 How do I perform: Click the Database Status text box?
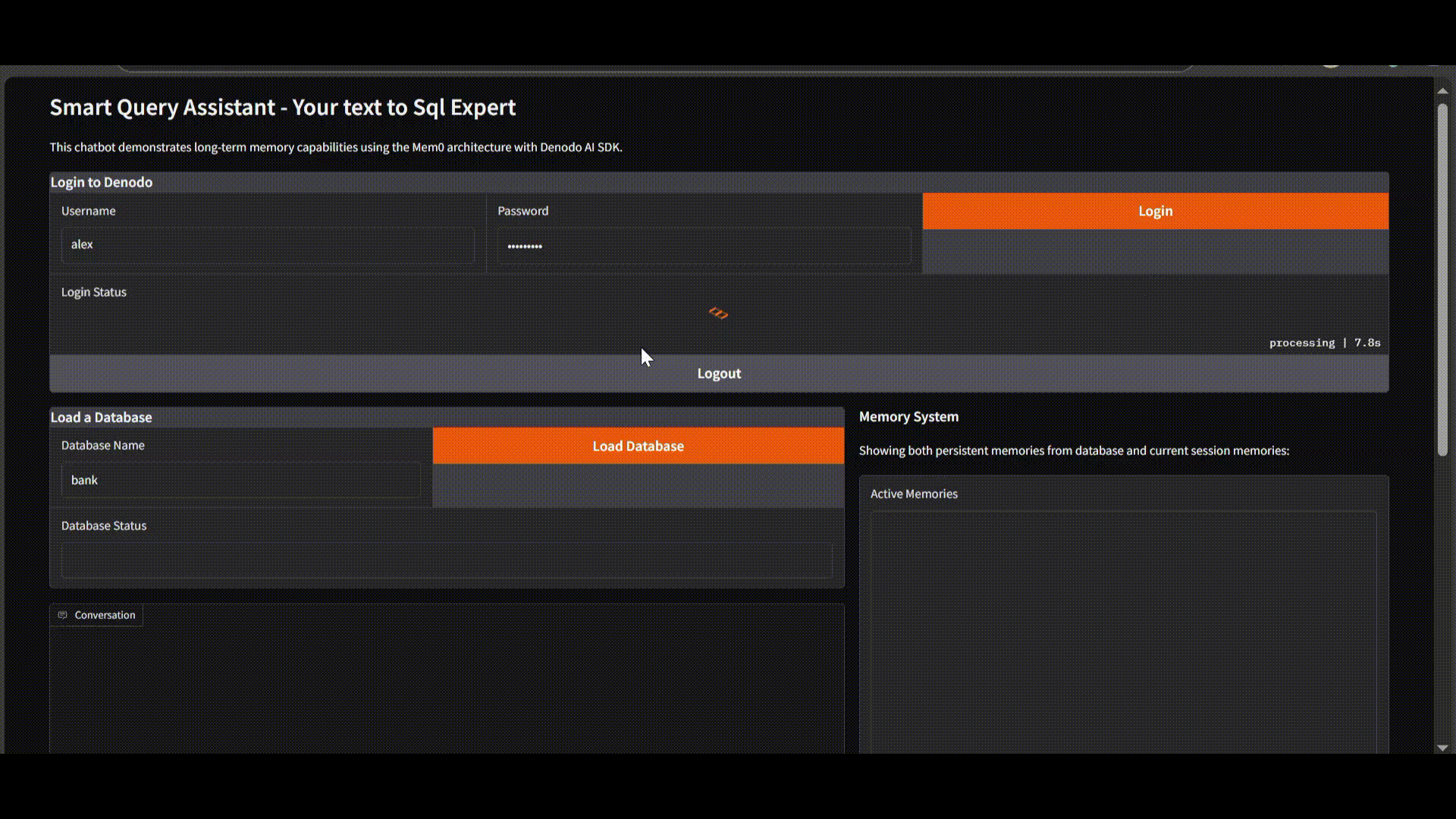click(x=446, y=561)
